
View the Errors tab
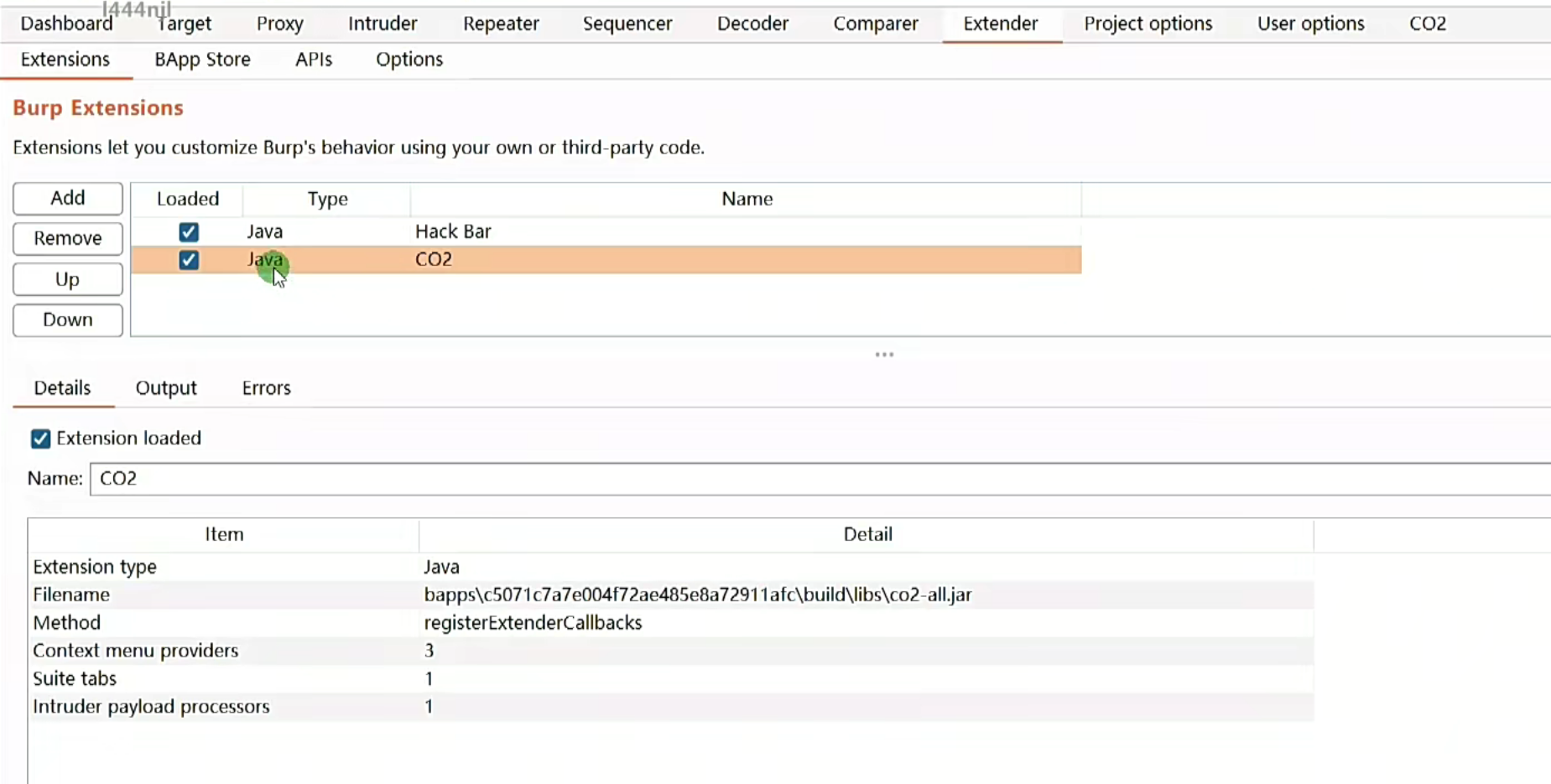(x=267, y=388)
